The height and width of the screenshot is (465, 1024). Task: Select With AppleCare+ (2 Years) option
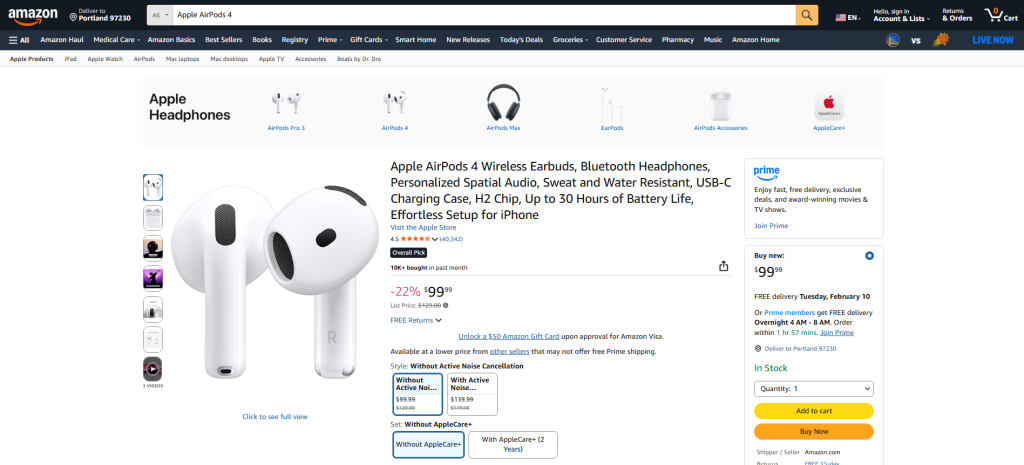click(512, 443)
